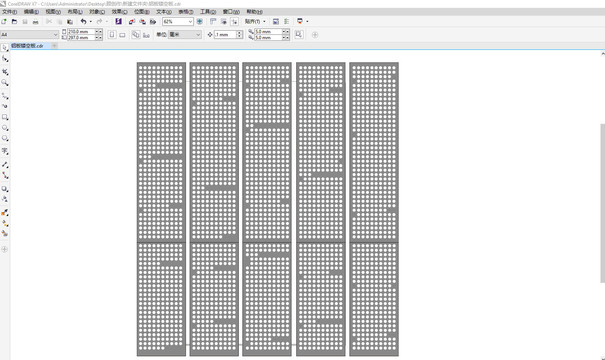
Task: Click the page width 210.0 mm field
Action: [x=81, y=32]
